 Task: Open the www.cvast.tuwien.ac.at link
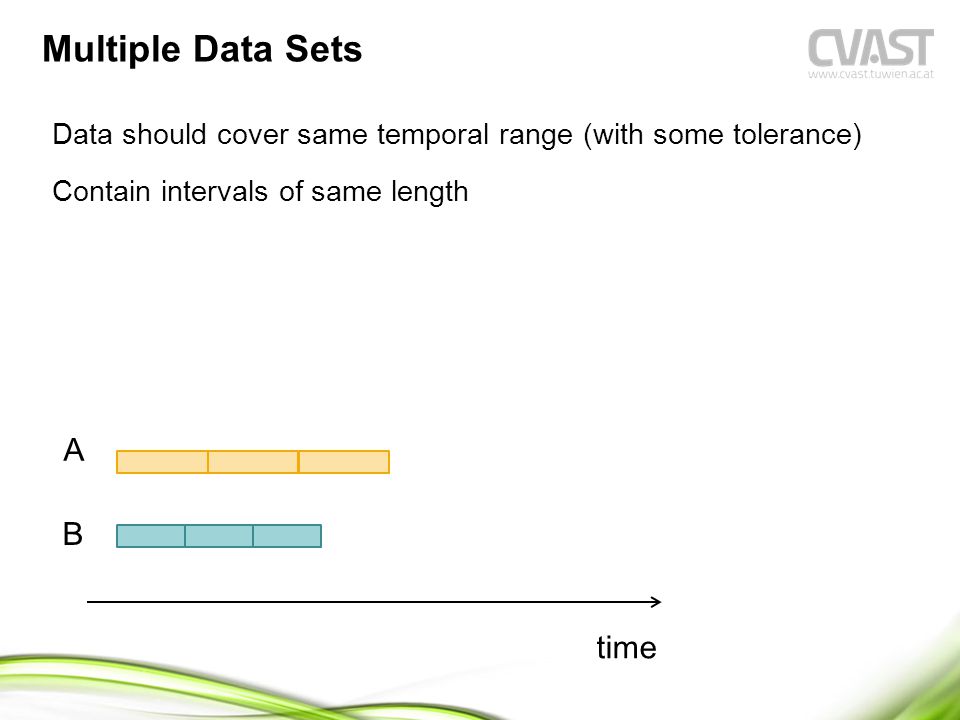pyautogui.click(x=871, y=74)
